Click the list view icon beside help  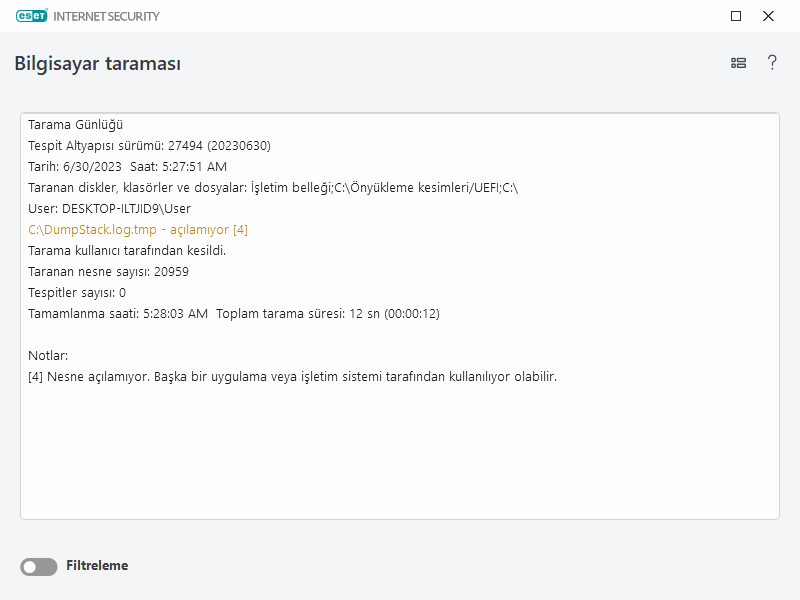(x=738, y=63)
